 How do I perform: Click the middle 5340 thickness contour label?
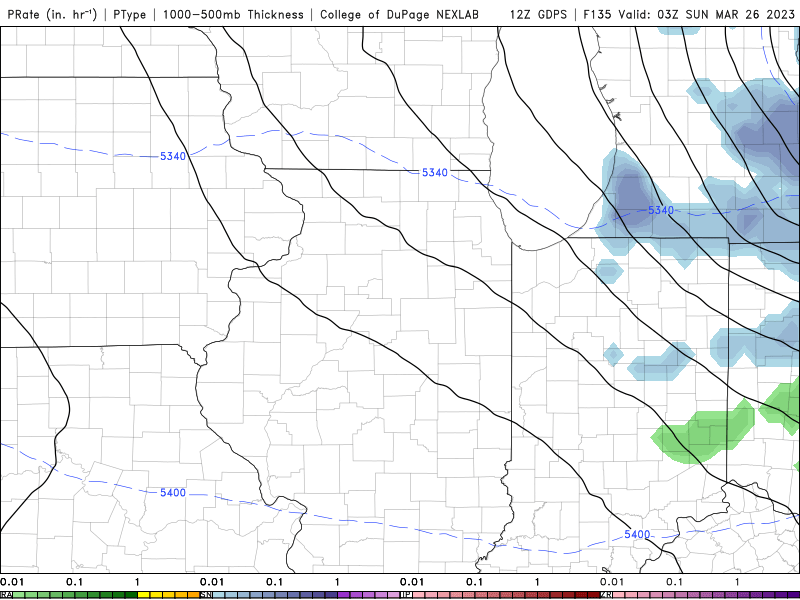point(434,173)
